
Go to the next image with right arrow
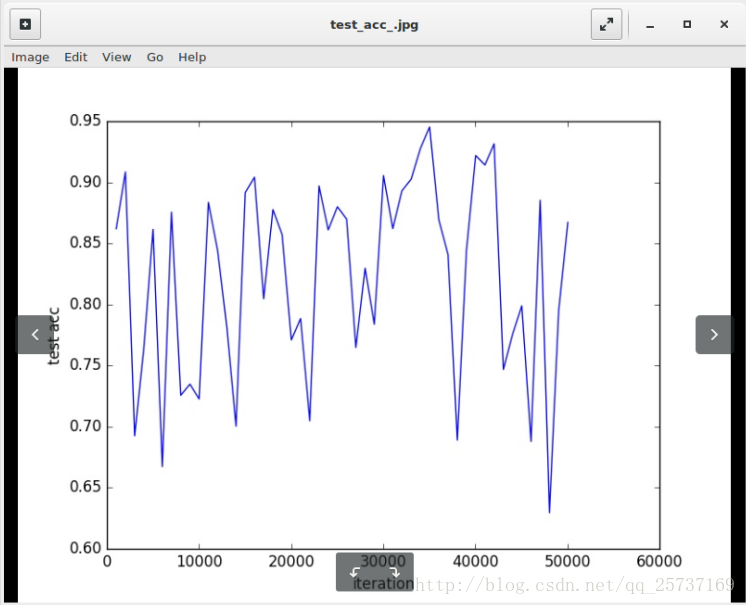714,334
